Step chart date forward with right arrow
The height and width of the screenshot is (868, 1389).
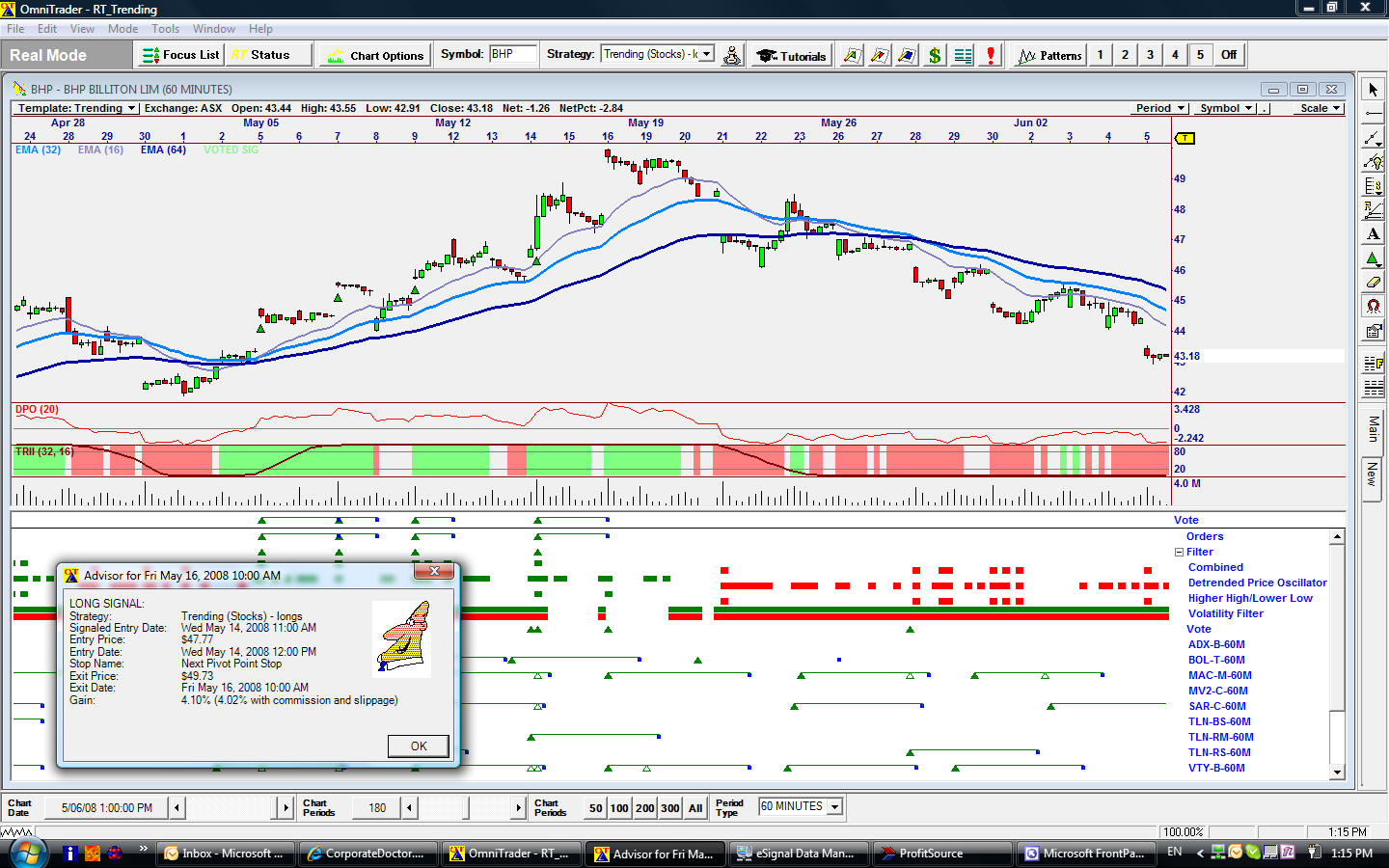click(x=285, y=808)
